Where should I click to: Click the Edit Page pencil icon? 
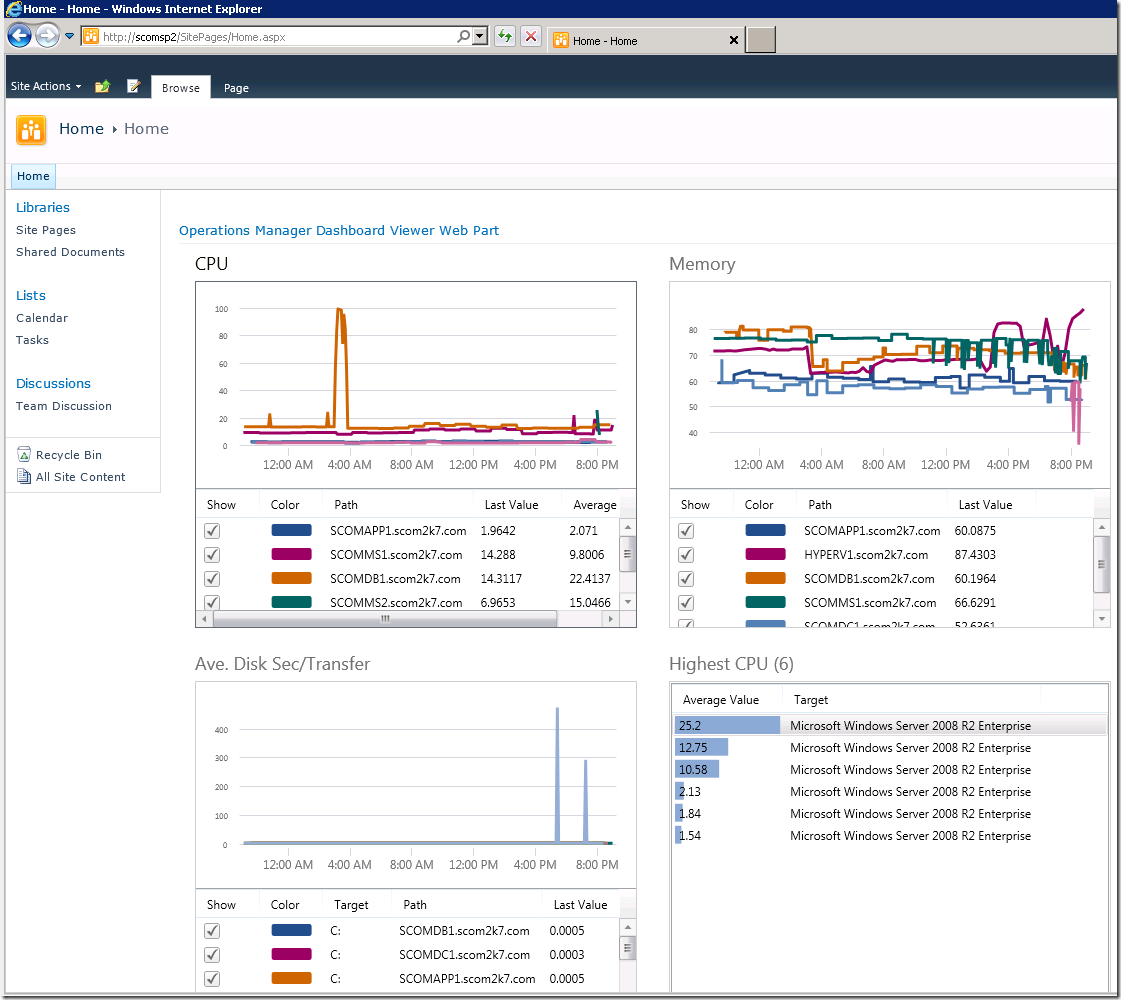point(133,86)
